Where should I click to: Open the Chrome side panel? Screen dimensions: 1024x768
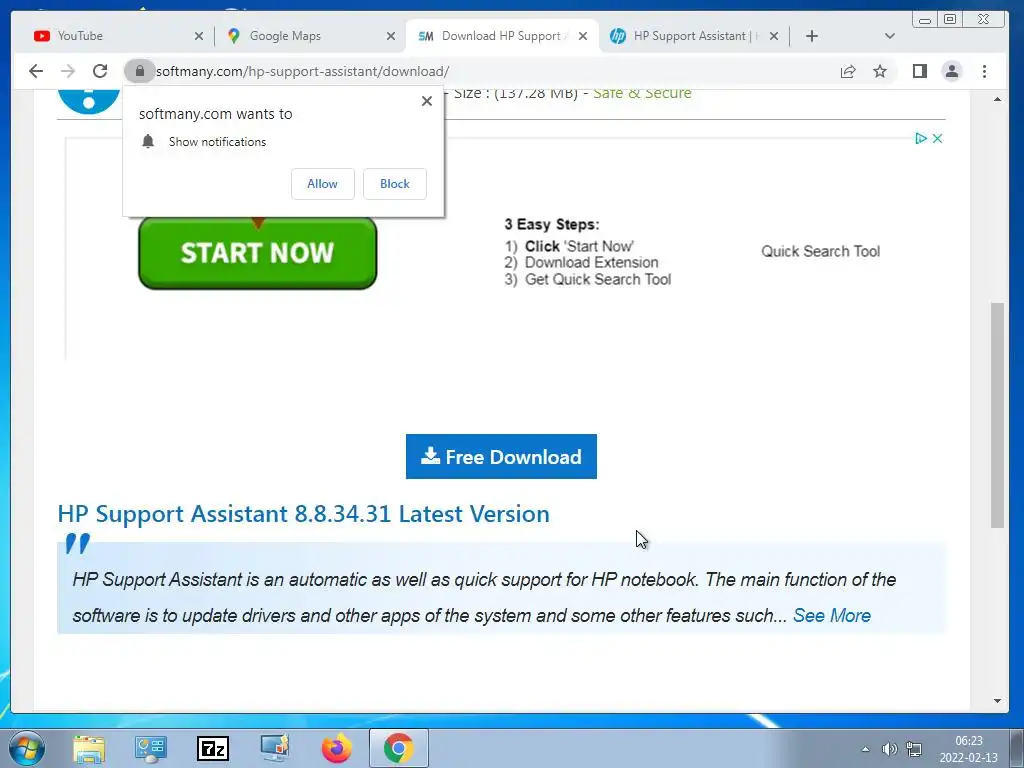point(920,71)
